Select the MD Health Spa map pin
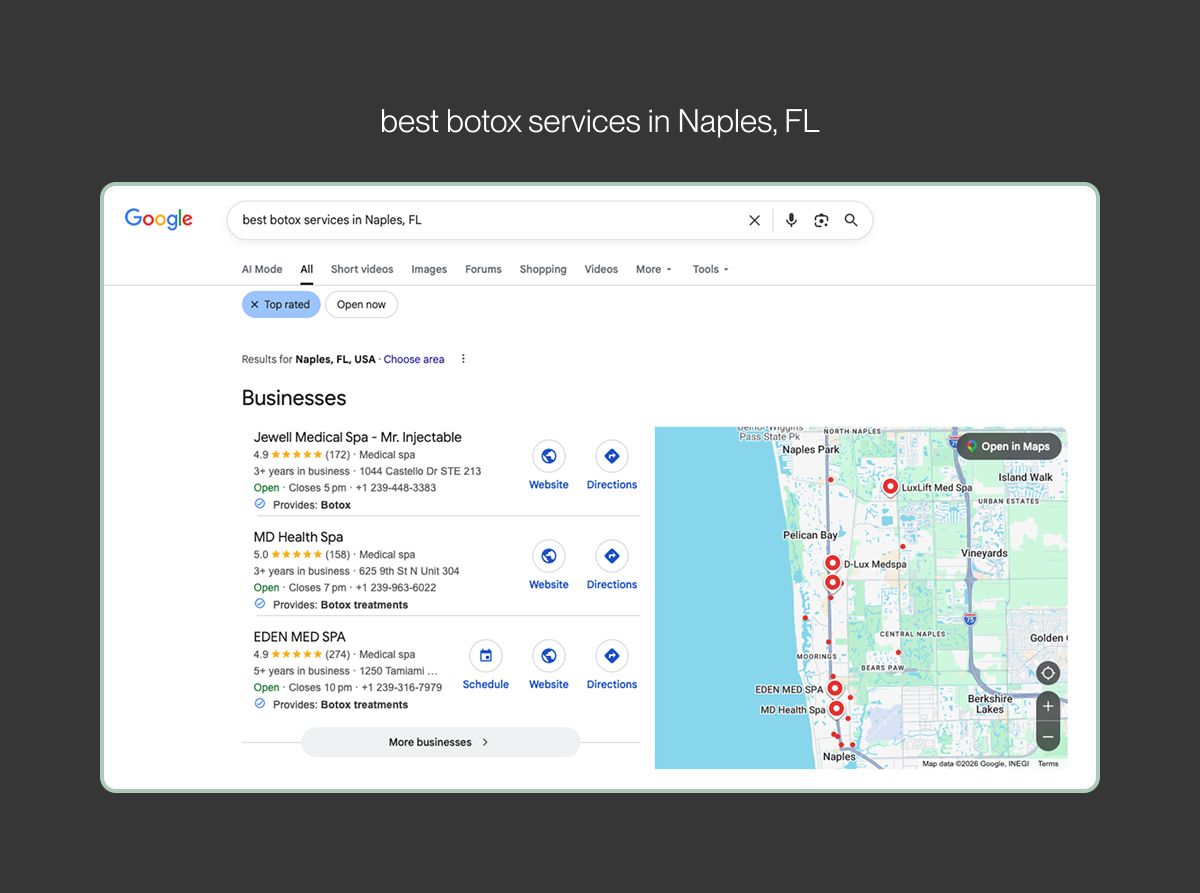 coord(836,709)
